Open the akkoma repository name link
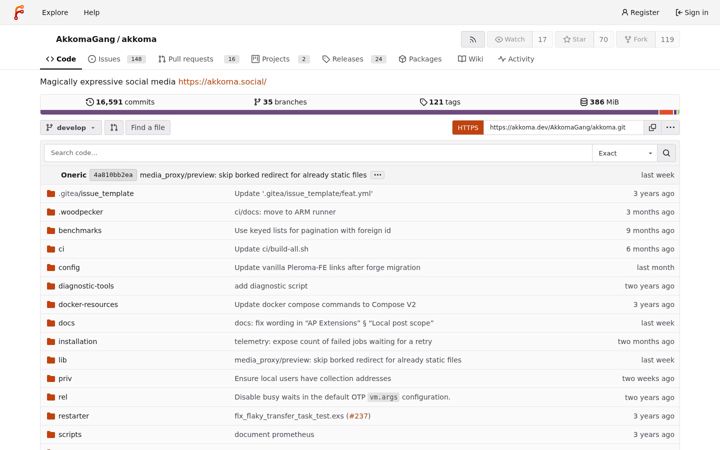Screen dimensions: 720x450 tap(139, 39)
